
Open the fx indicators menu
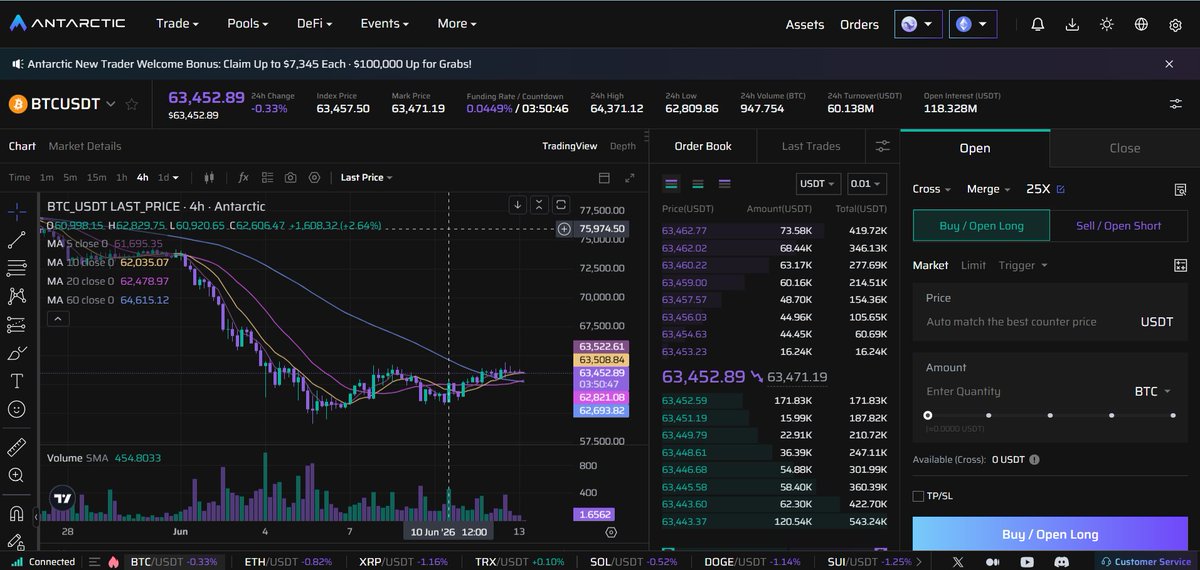pos(243,177)
